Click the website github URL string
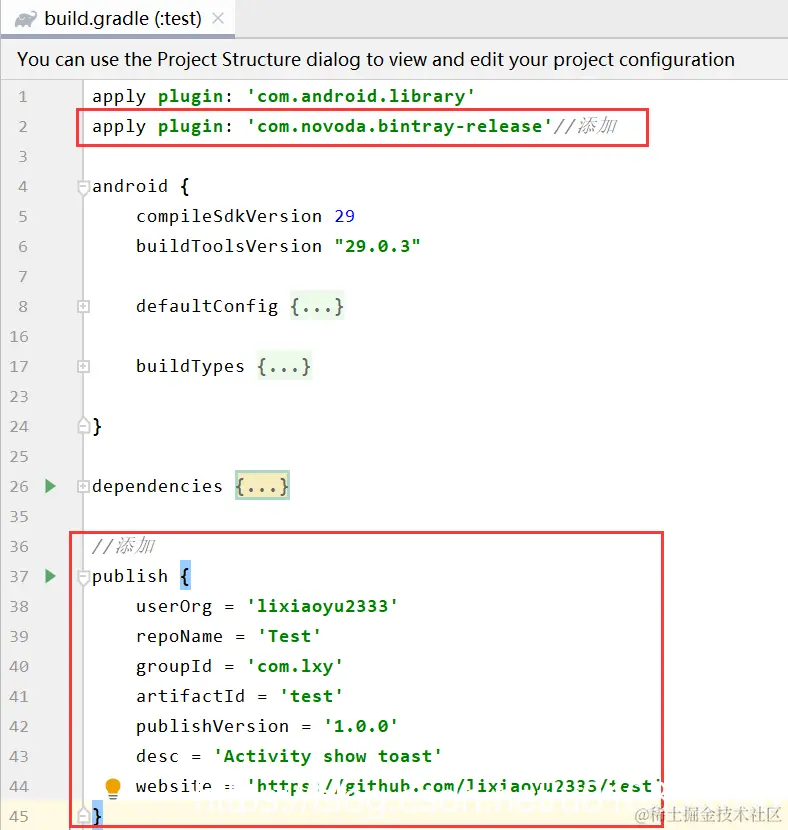 click(x=455, y=786)
